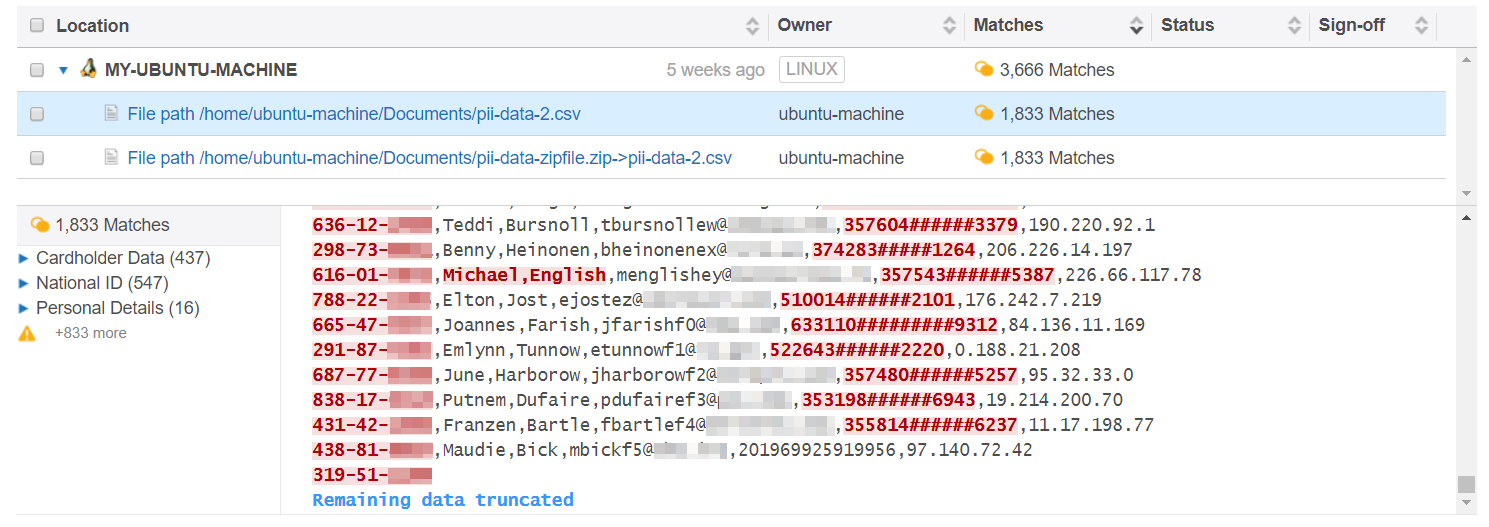Click the LINUX tag label

(x=811, y=69)
